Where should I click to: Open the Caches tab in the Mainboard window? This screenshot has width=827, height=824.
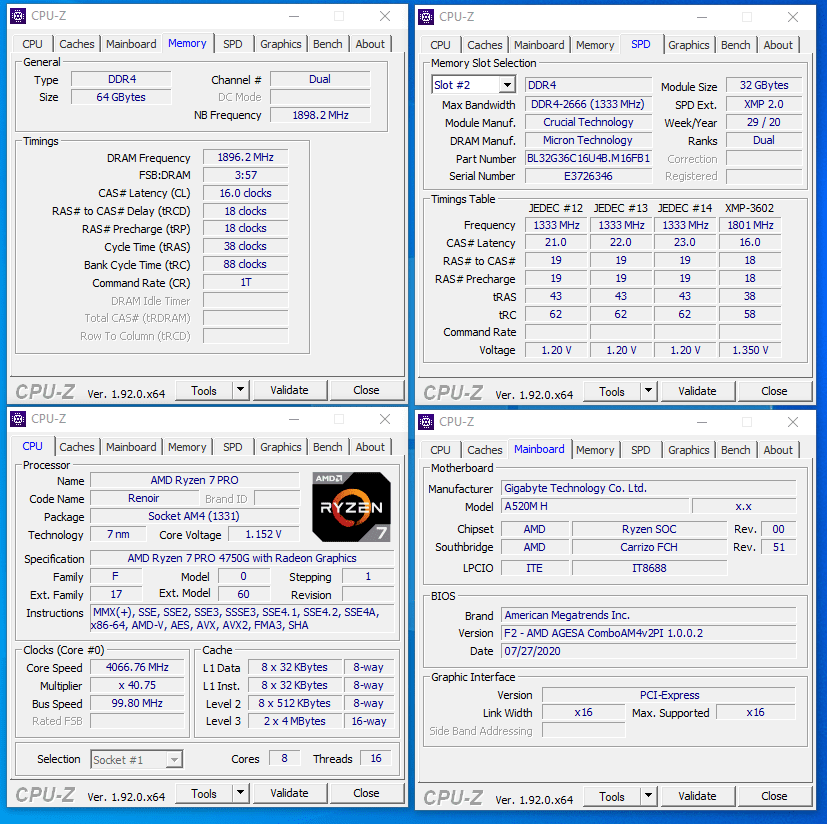[x=484, y=450]
